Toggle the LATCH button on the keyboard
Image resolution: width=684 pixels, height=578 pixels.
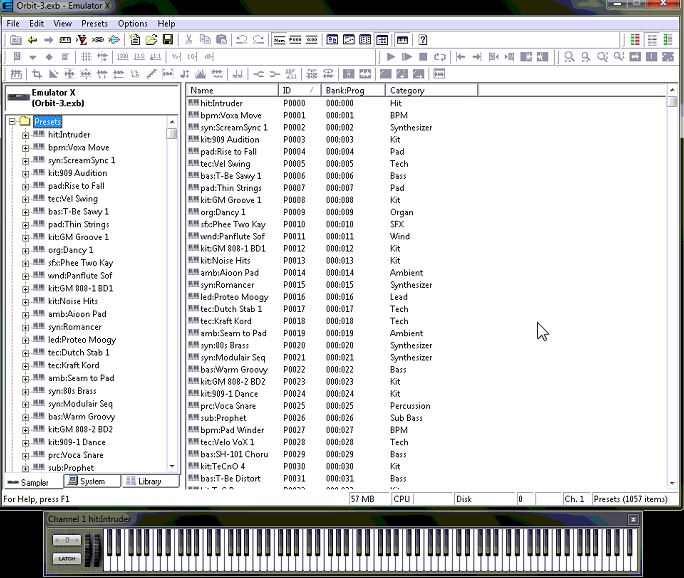coord(67,558)
